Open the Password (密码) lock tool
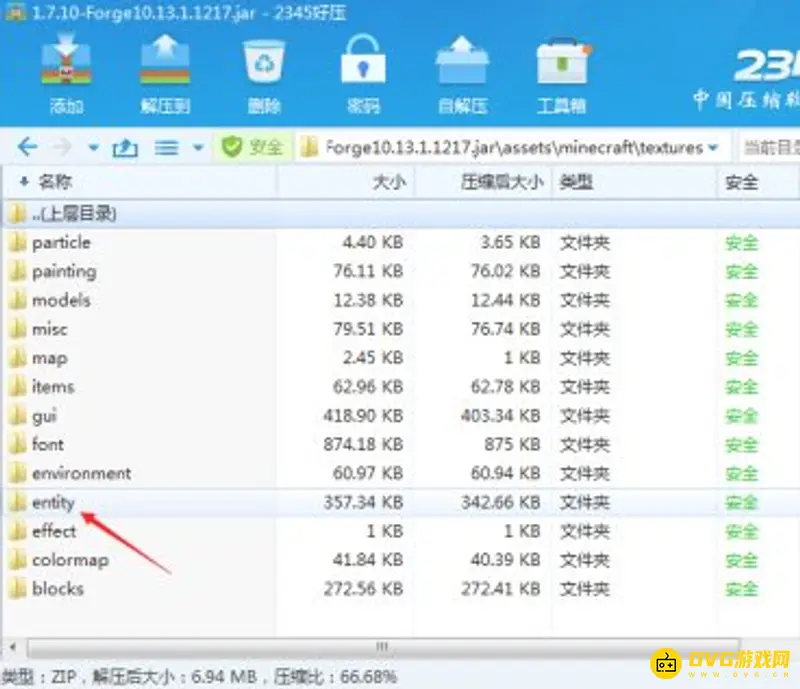 pyautogui.click(x=363, y=63)
